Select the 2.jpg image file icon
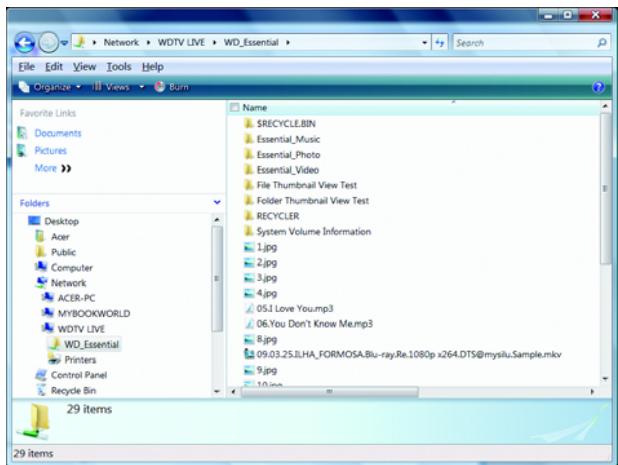The width and height of the screenshot is (618, 465). tap(249, 262)
